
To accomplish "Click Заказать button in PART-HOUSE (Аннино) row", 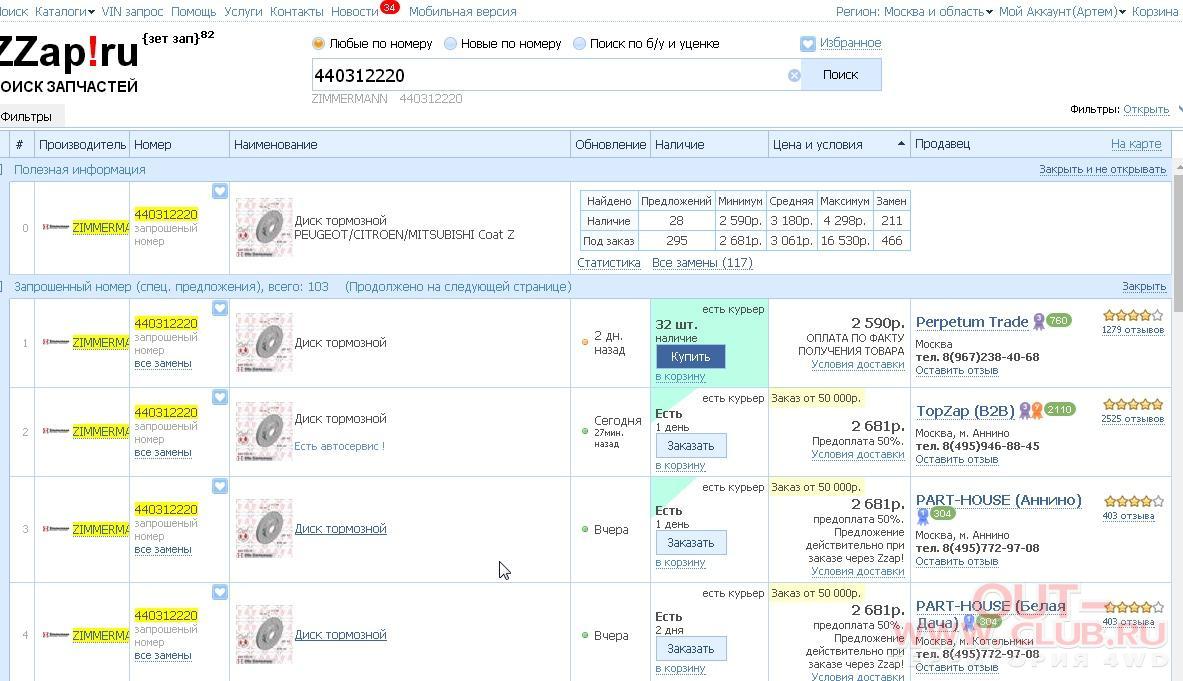I will coord(690,542).
